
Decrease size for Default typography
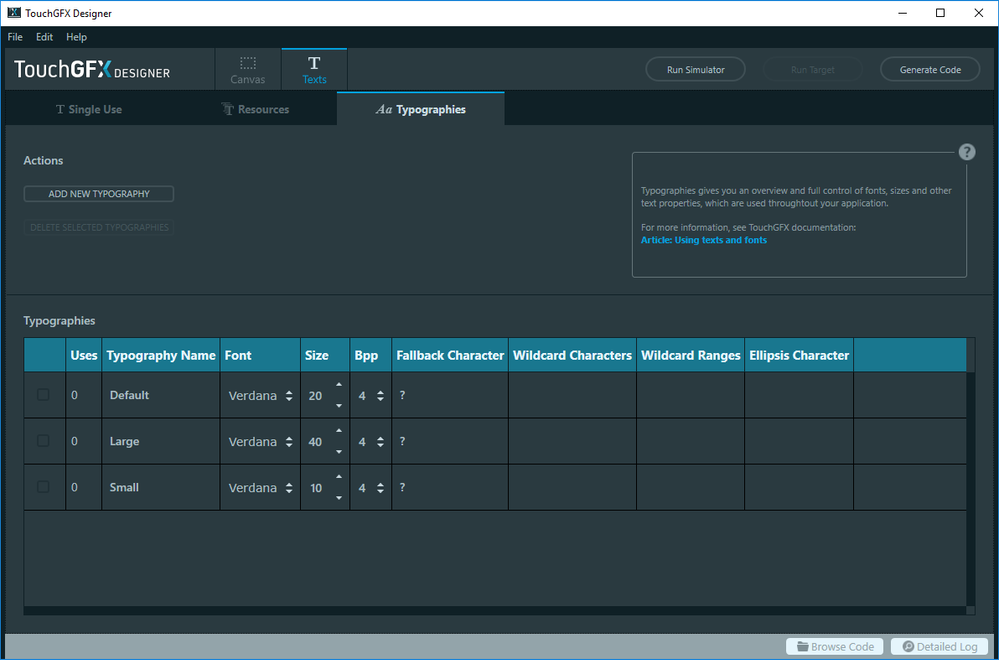338,406
